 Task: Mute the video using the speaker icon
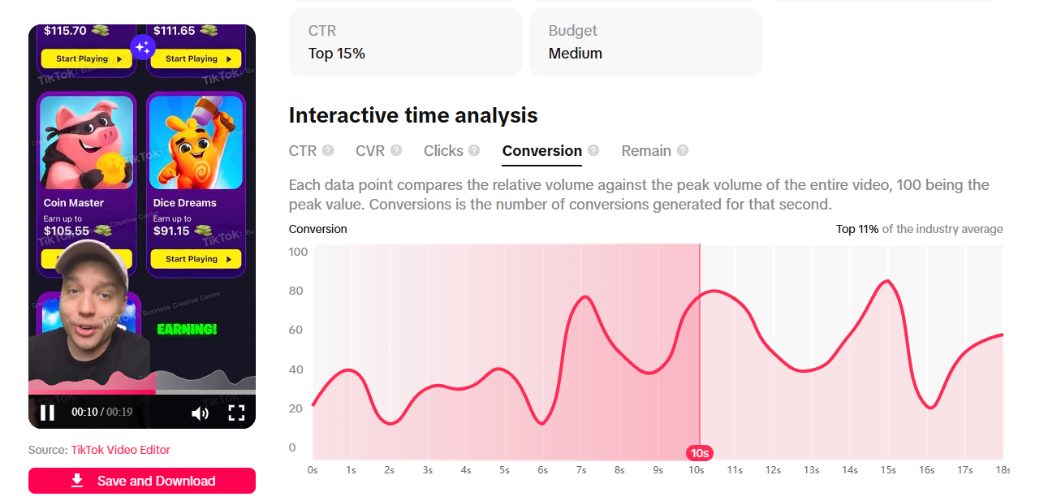tap(200, 413)
